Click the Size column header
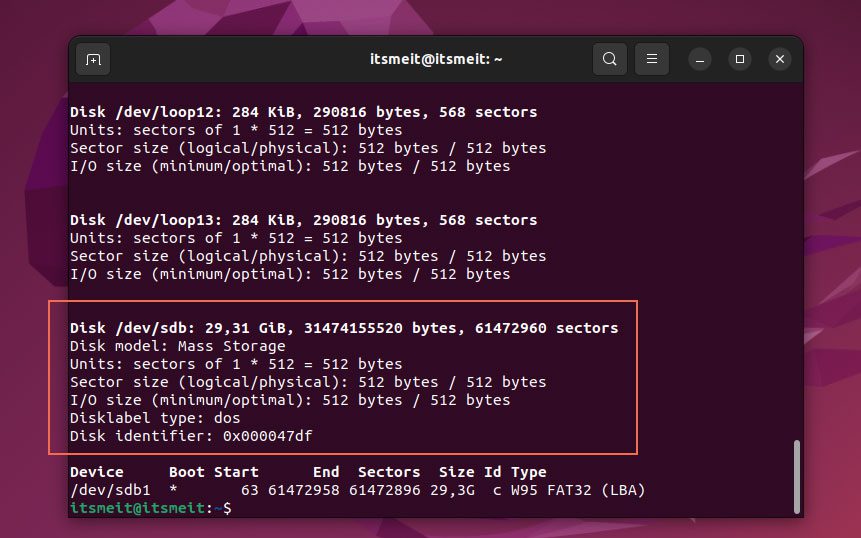The height and width of the screenshot is (538, 861). (456, 472)
